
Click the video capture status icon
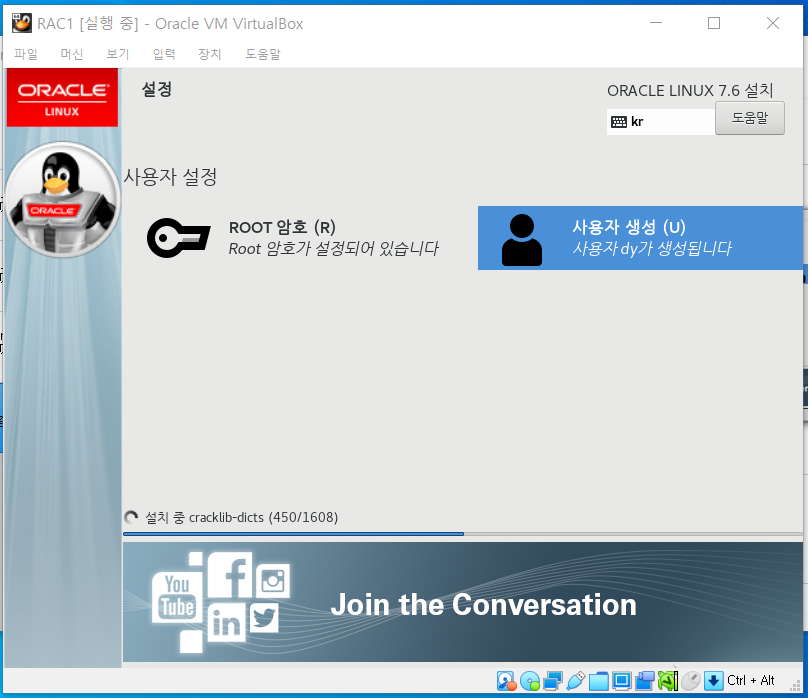(x=645, y=680)
